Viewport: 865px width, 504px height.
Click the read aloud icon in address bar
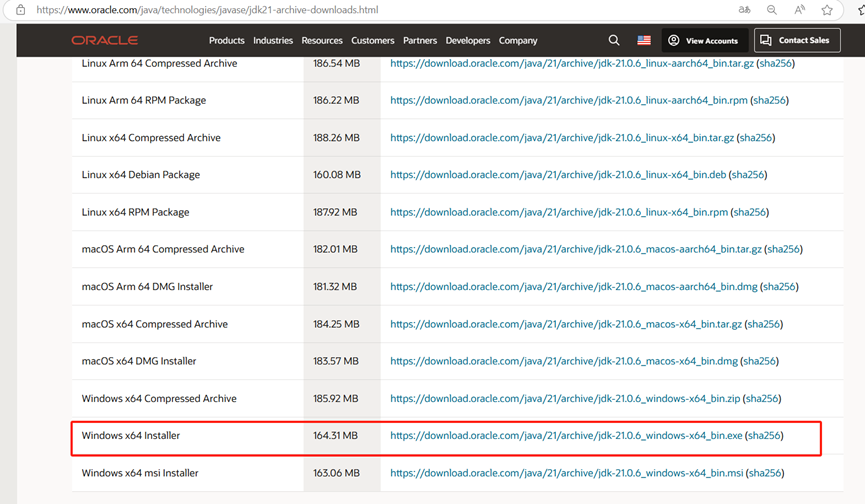coord(800,10)
